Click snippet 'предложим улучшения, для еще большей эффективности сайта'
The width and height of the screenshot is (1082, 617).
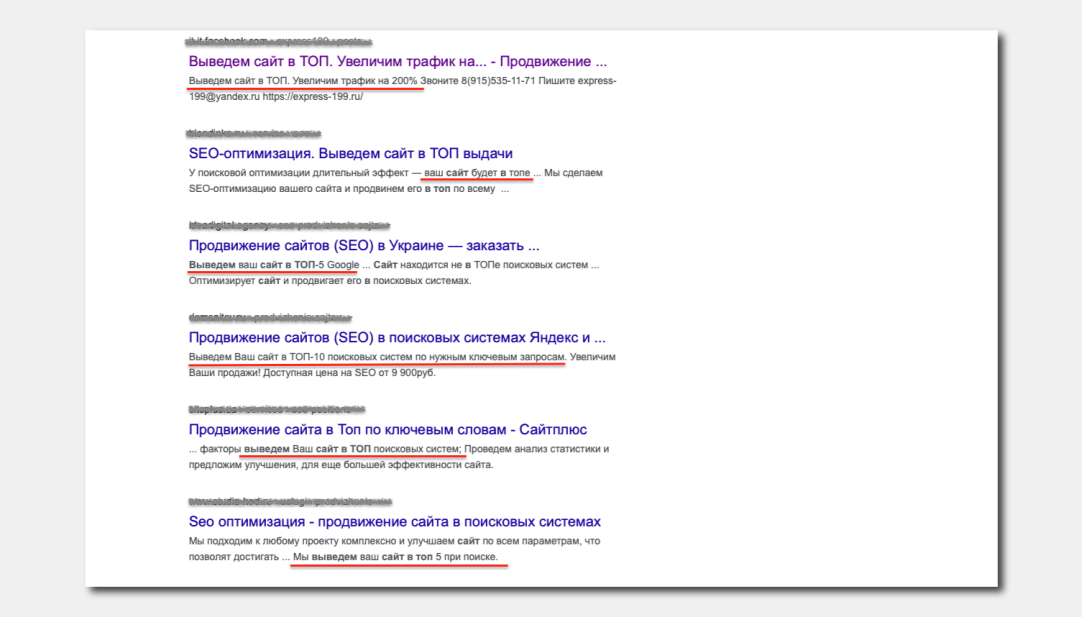pyautogui.click(x=341, y=464)
